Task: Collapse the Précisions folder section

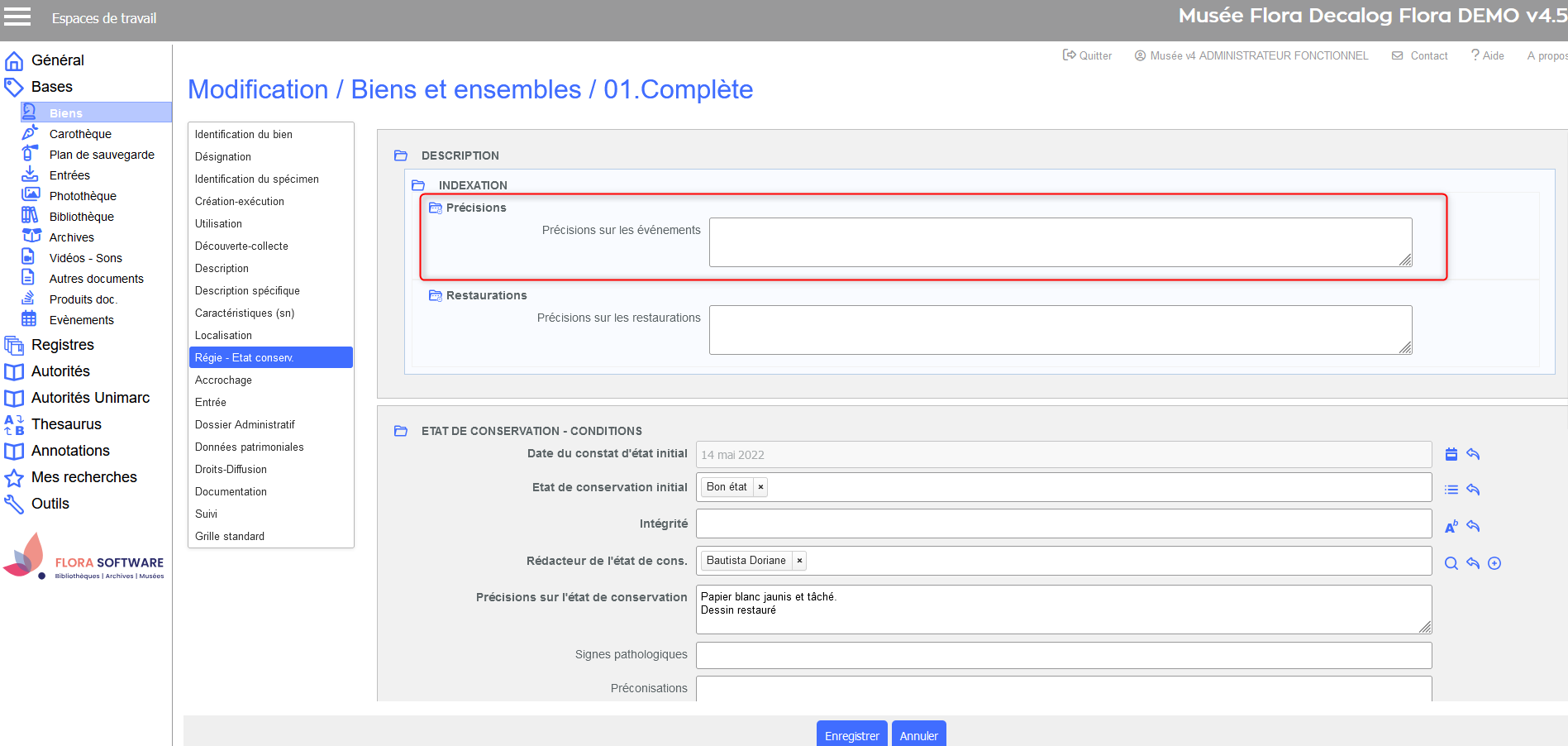Action: point(436,208)
